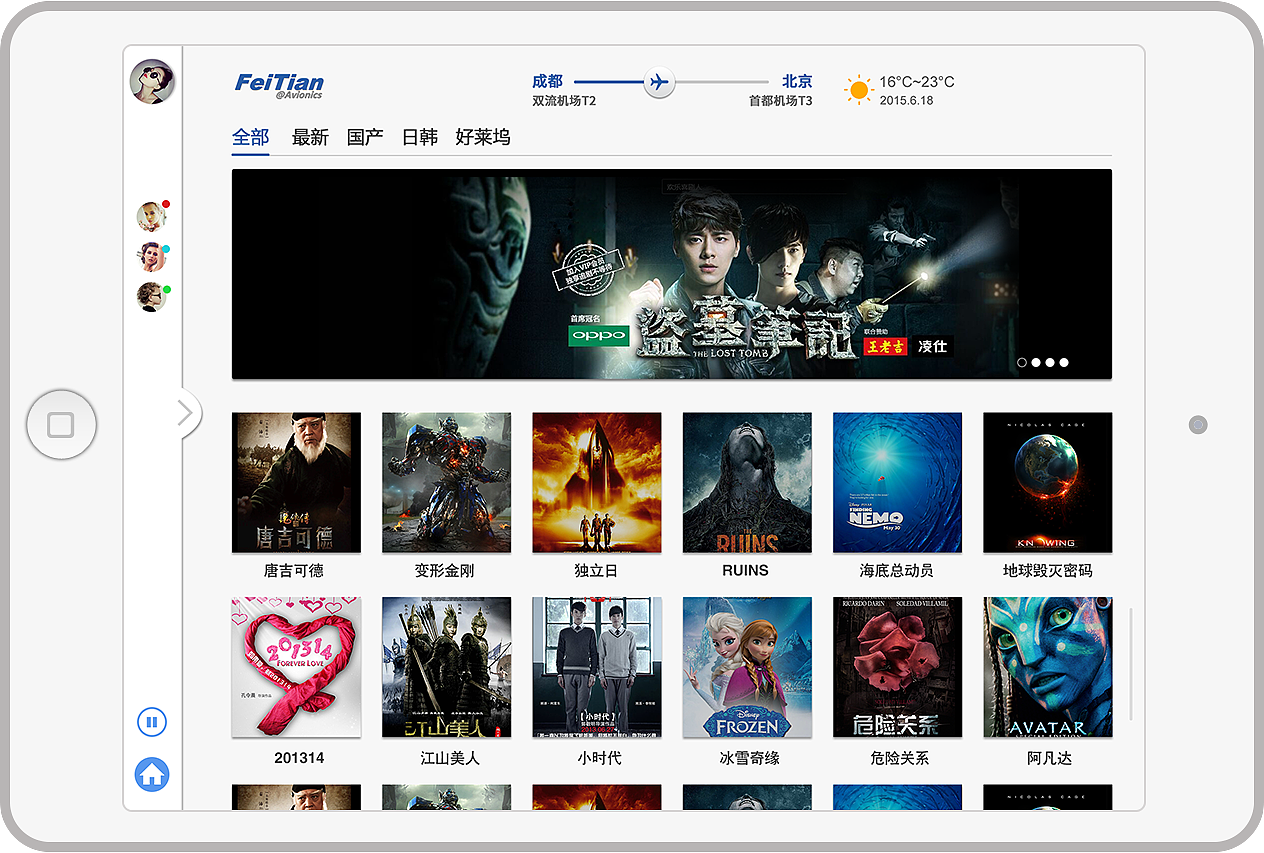Click the sun weather icon
The height and width of the screenshot is (853, 1264).
click(x=858, y=90)
